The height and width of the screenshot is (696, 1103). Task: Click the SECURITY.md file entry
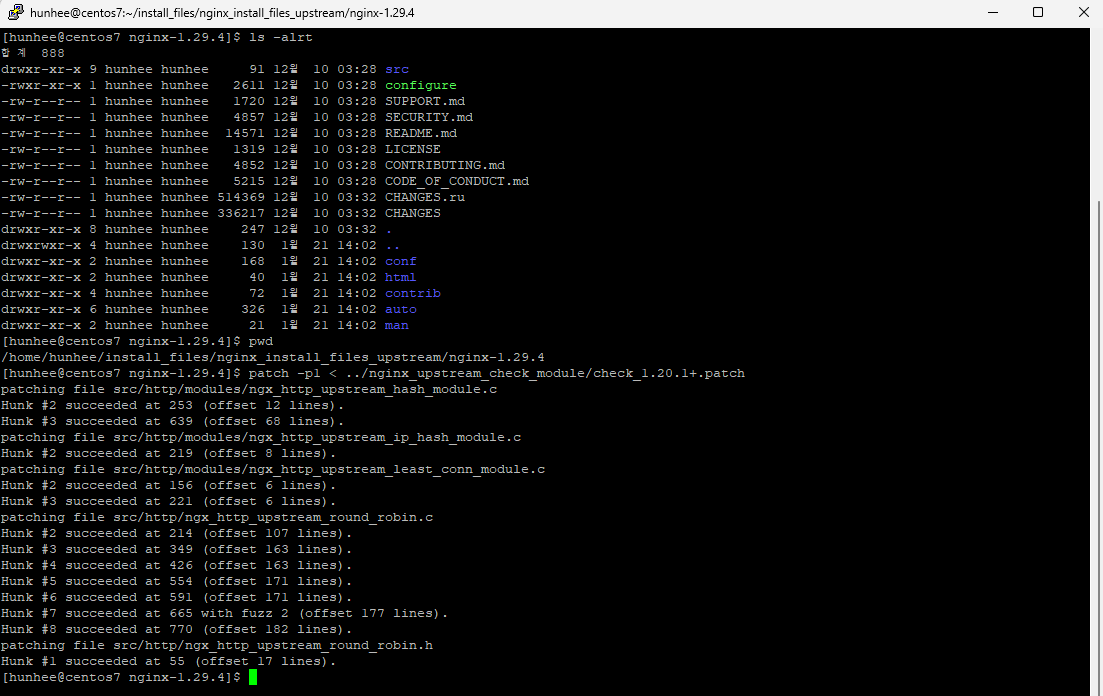(424, 116)
